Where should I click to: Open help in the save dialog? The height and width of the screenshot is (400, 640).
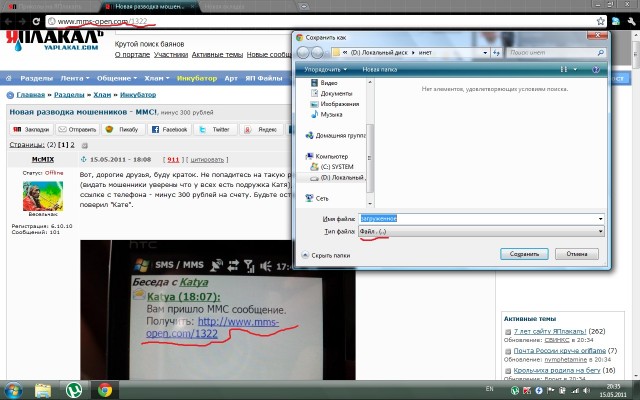pyautogui.click(x=596, y=69)
